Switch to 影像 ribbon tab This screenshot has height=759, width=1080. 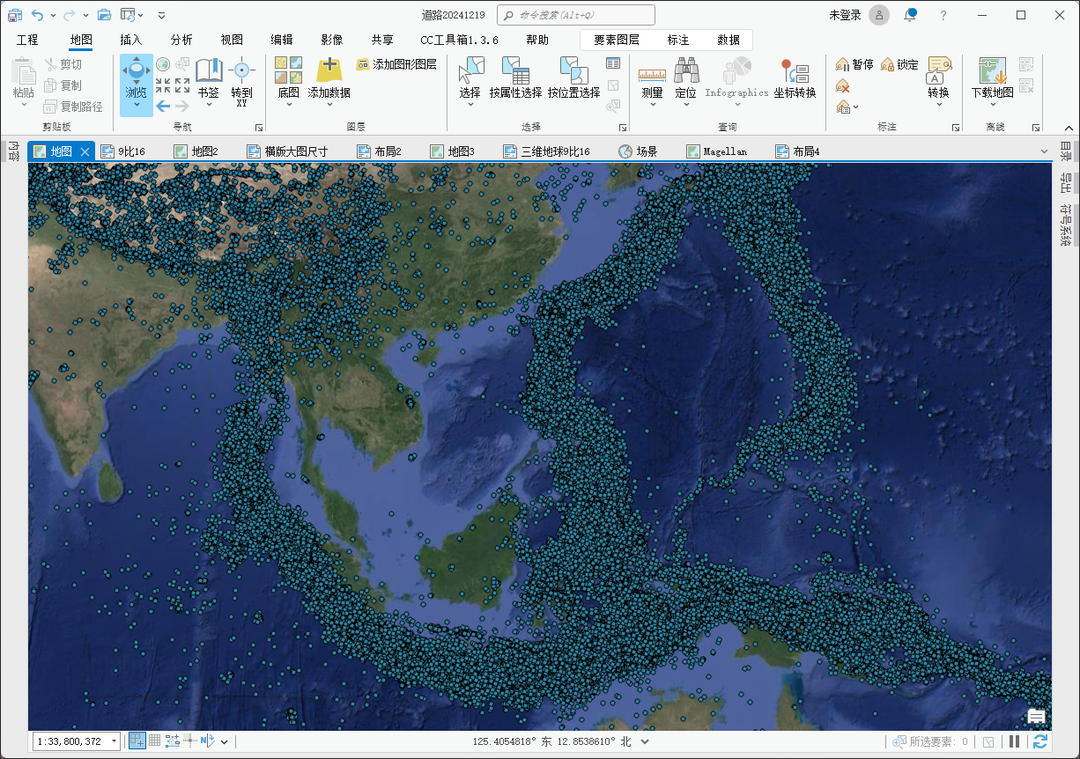click(x=332, y=40)
